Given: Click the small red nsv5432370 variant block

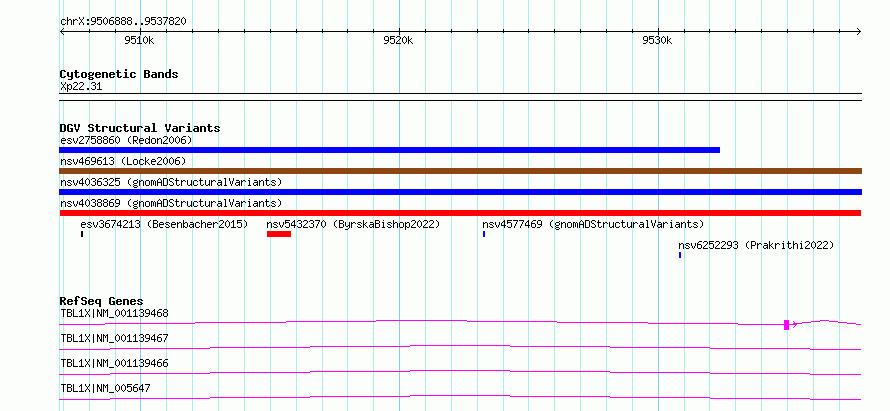Looking at the screenshot, I should (x=279, y=234).
